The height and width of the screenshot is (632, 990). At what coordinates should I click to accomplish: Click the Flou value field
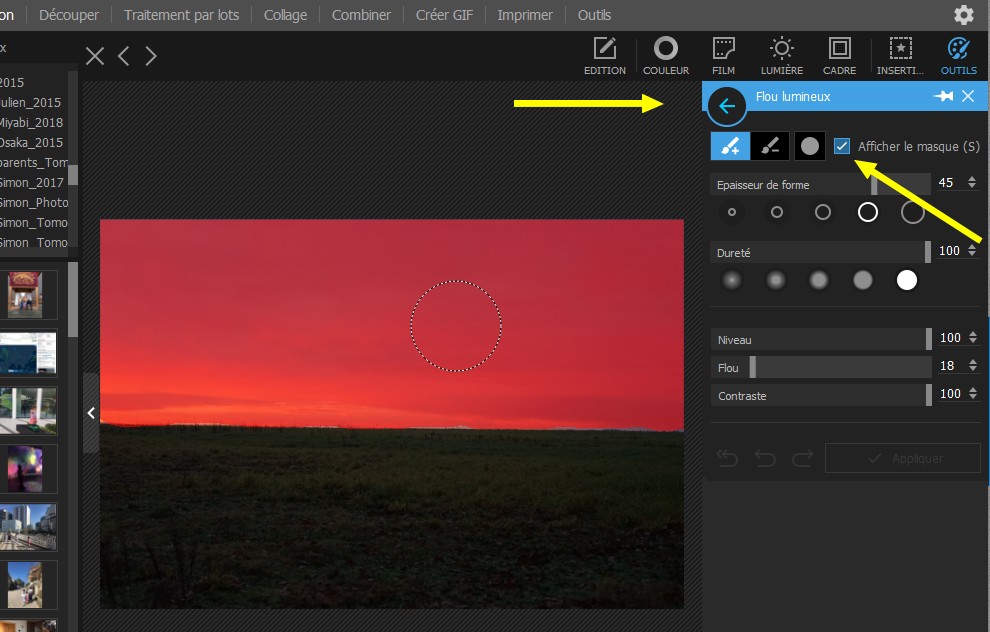pyautogui.click(x=948, y=366)
